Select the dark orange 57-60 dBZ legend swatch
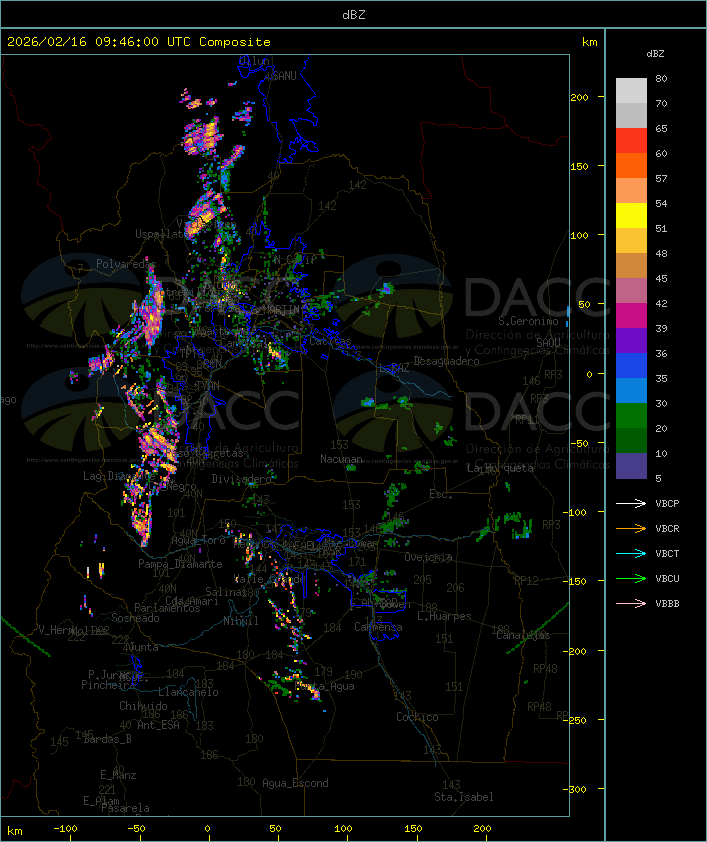 tap(631, 165)
